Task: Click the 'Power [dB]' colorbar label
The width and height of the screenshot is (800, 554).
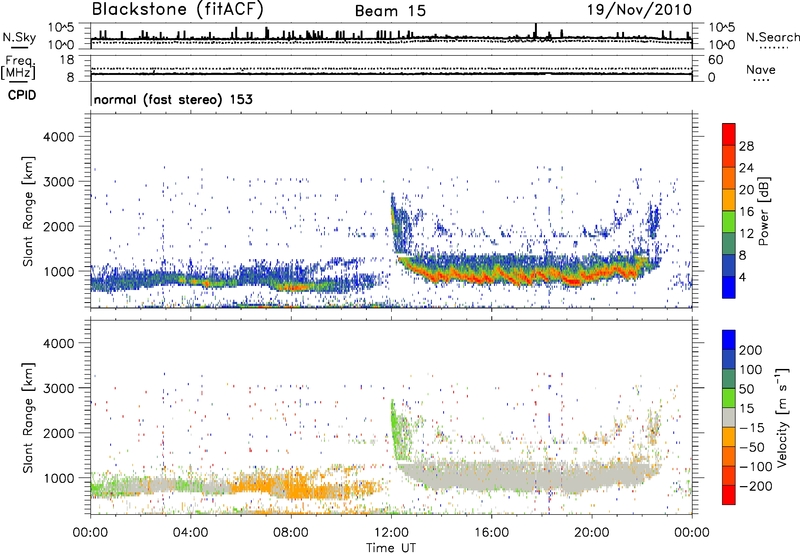Action: point(764,211)
